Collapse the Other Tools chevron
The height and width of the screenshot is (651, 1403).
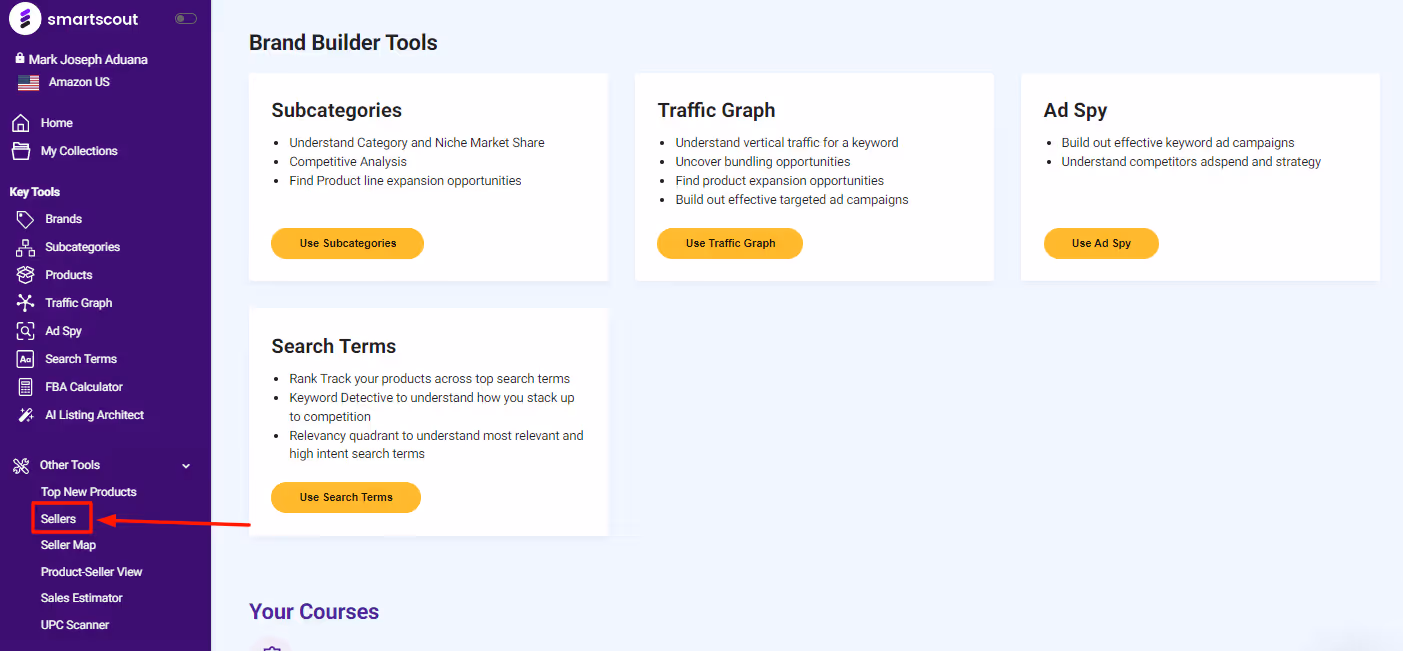pos(186,466)
